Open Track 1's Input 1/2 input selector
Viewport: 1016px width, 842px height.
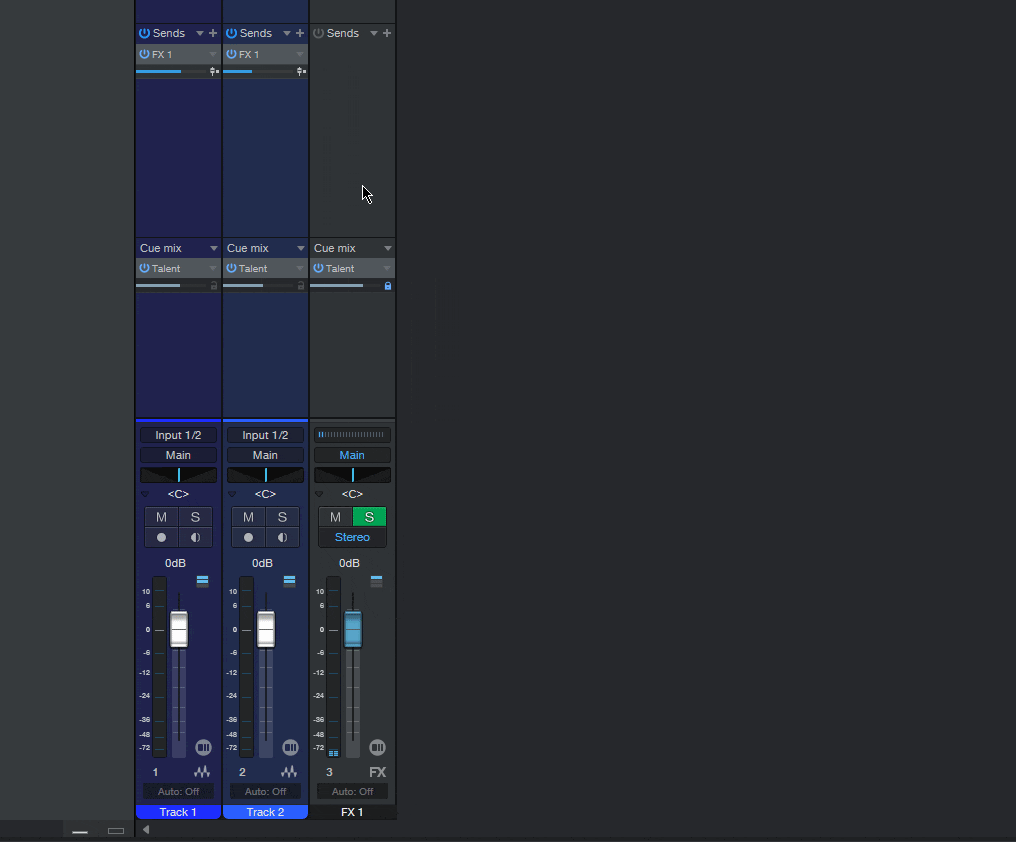tap(178, 435)
